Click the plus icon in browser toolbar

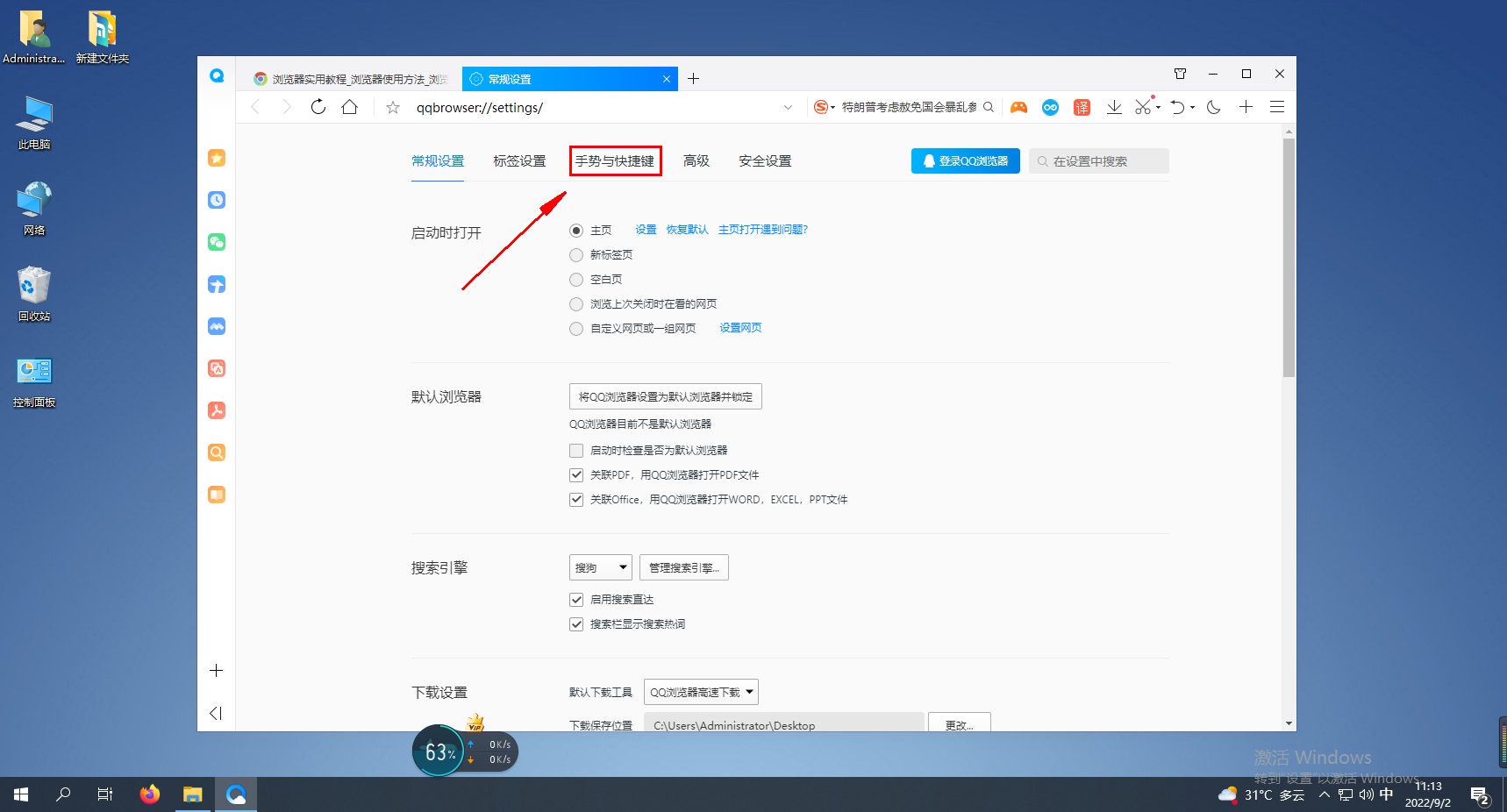coord(1246,107)
